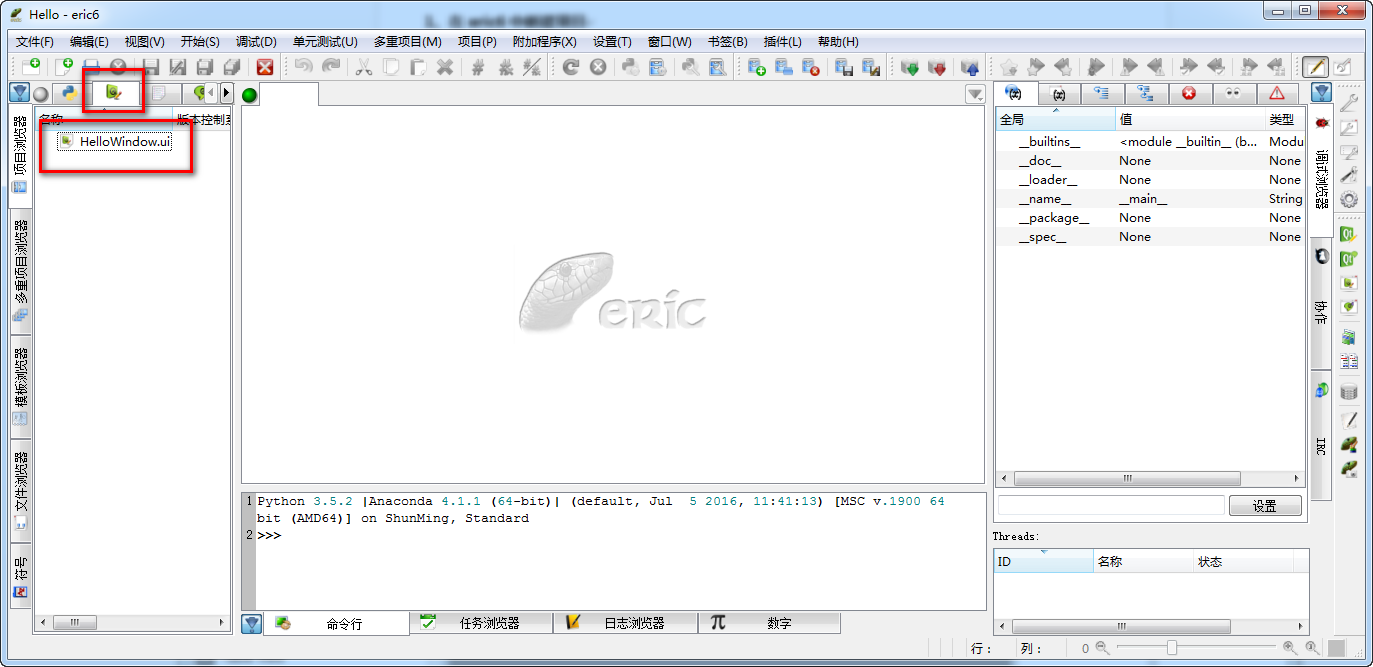Click the green down-arrow VCS update icon
1373x667 pixels.
coord(910,67)
